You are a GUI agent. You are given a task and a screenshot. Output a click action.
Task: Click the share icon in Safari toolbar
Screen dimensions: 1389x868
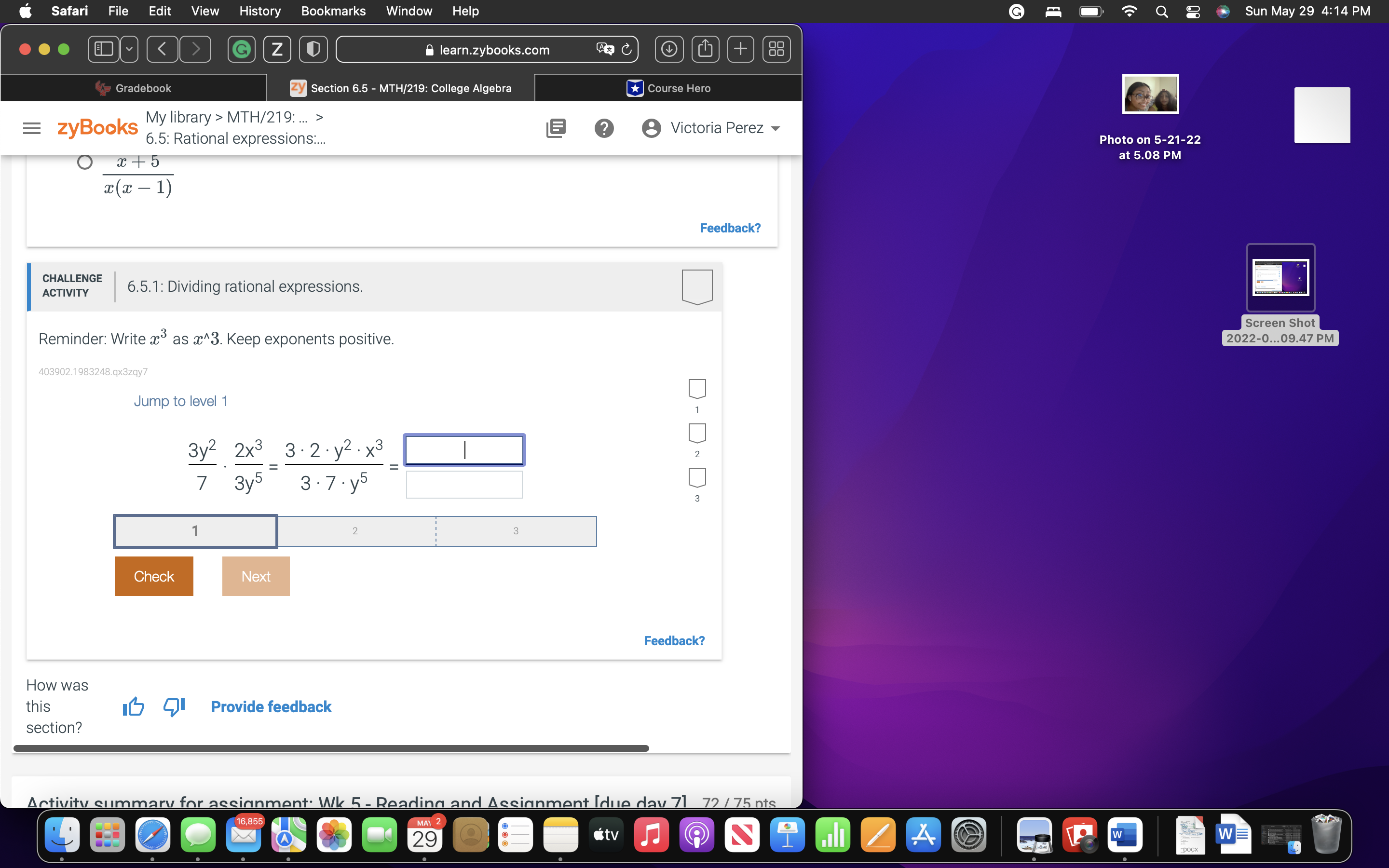tap(705, 49)
